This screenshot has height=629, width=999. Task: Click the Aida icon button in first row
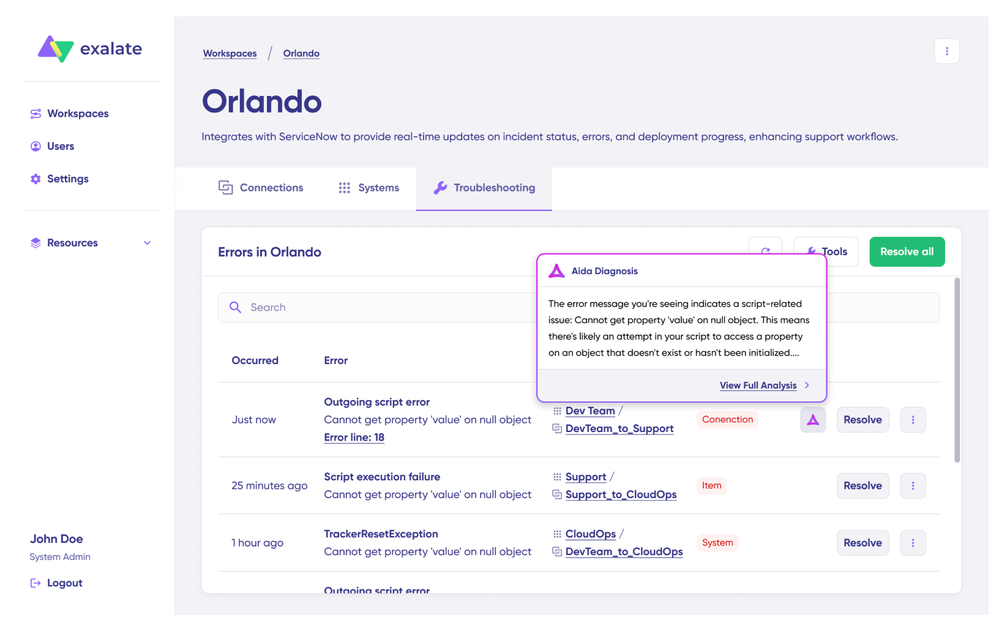pos(813,420)
